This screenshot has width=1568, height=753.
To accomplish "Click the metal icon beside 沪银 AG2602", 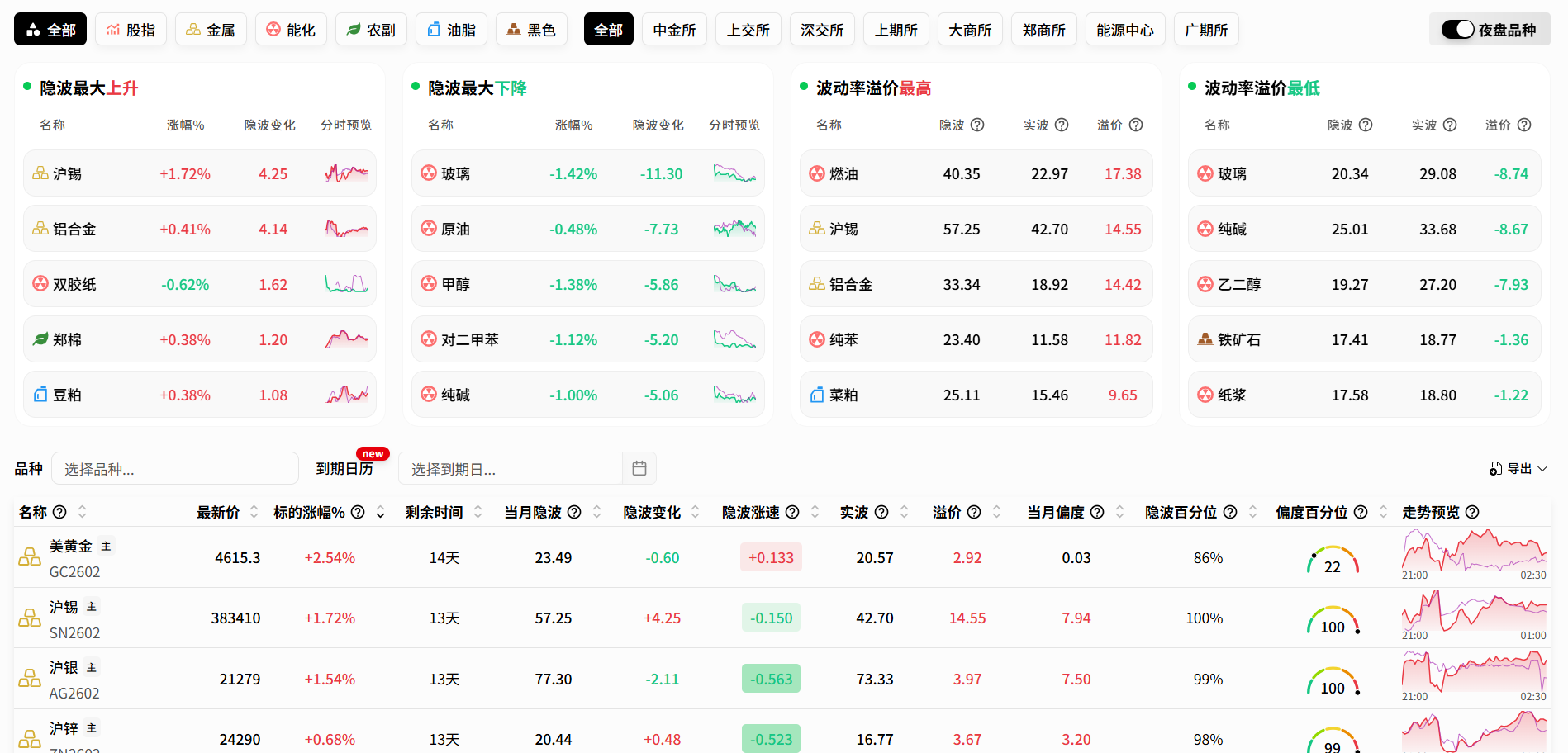I will click(x=30, y=679).
